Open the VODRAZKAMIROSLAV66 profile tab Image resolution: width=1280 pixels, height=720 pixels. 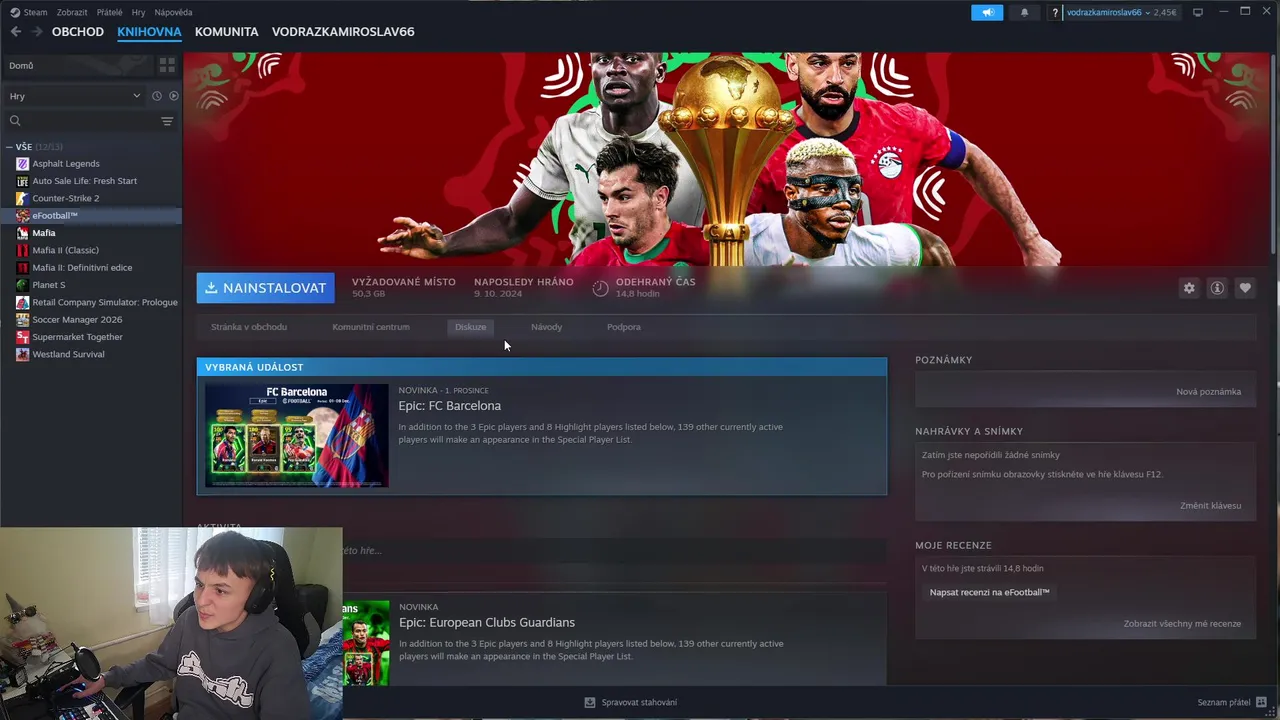click(x=343, y=32)
